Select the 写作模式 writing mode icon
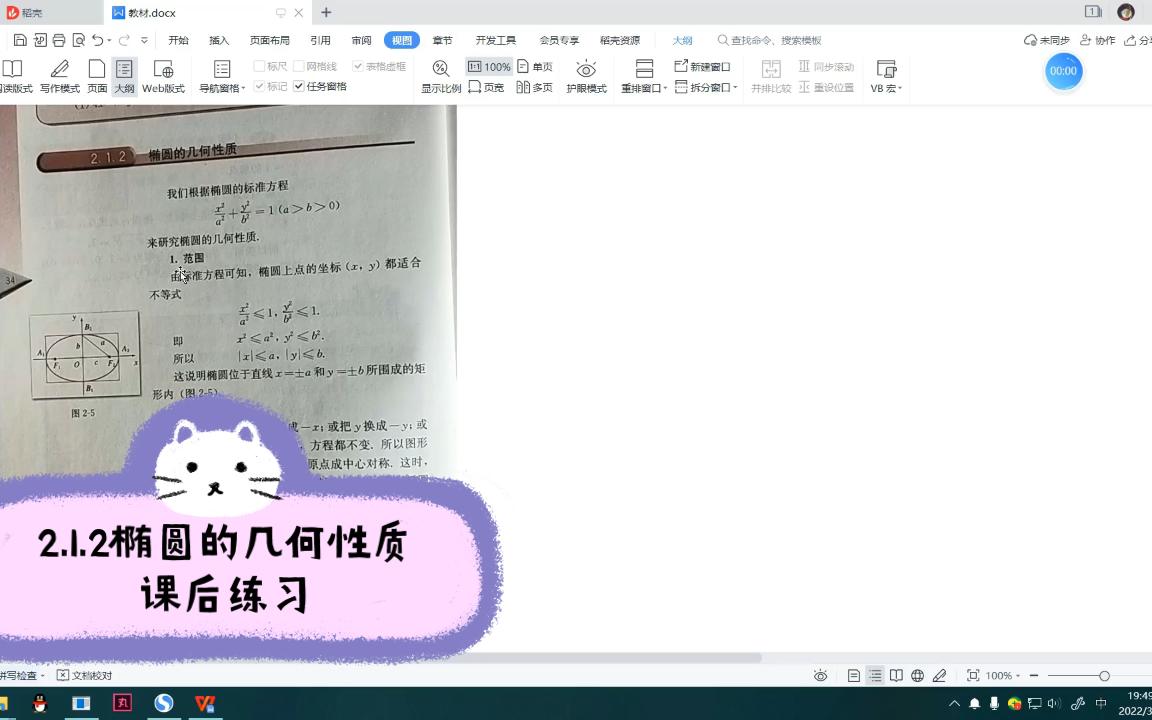The image size is (1152, 720). [62, 70]
